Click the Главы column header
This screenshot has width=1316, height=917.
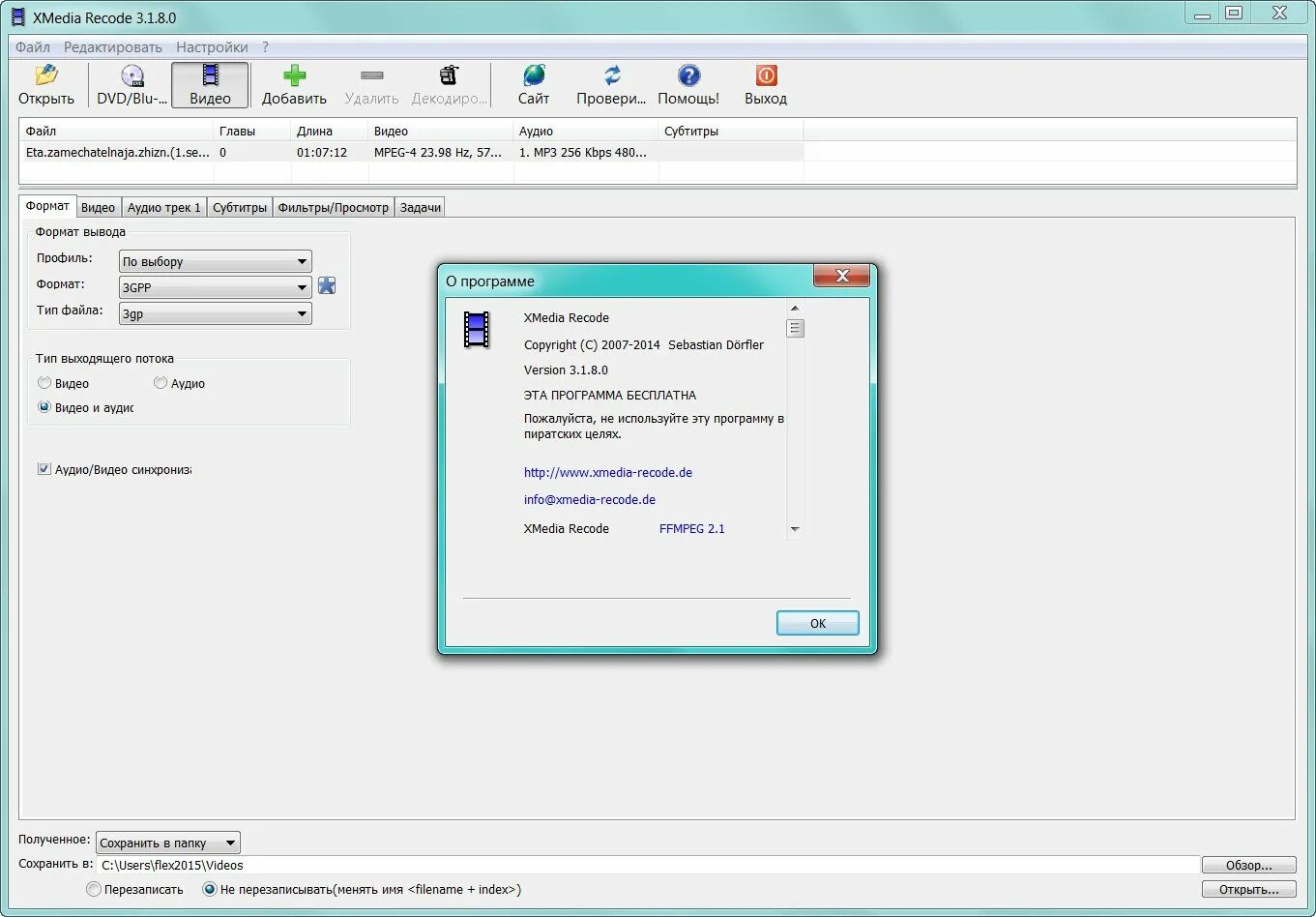(x=252, y=131)
